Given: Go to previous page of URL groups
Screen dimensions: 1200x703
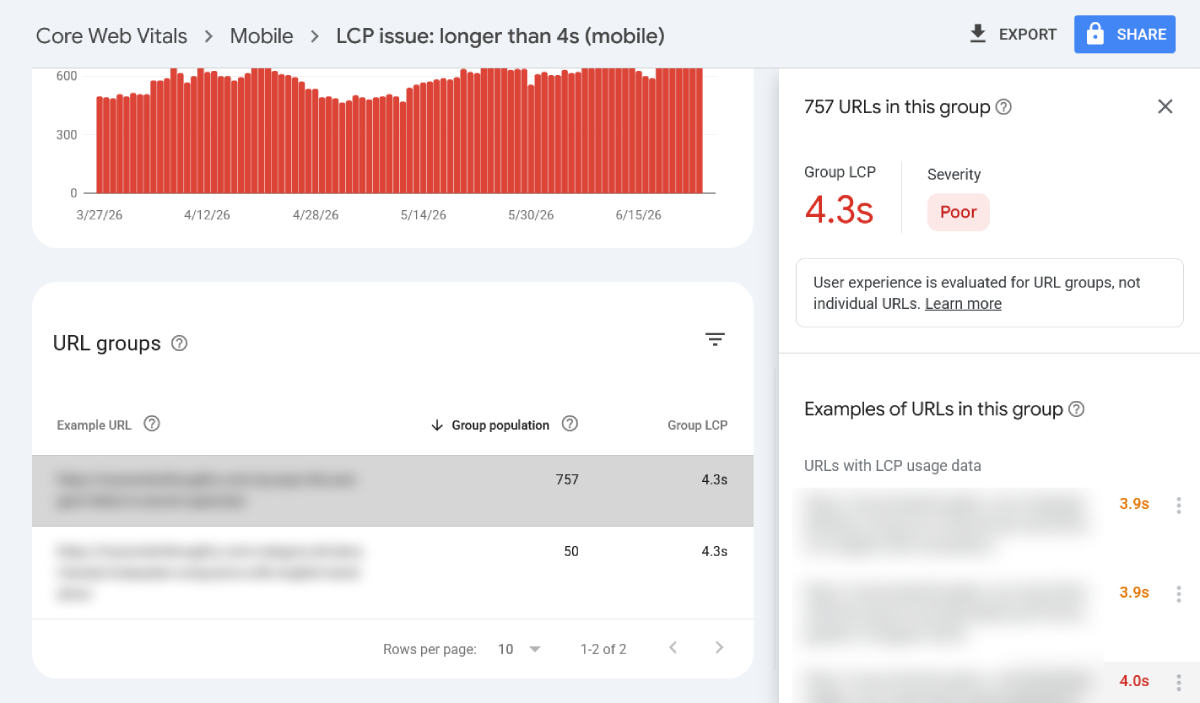Looking at the screenshot, I should (x=673, y=648).
